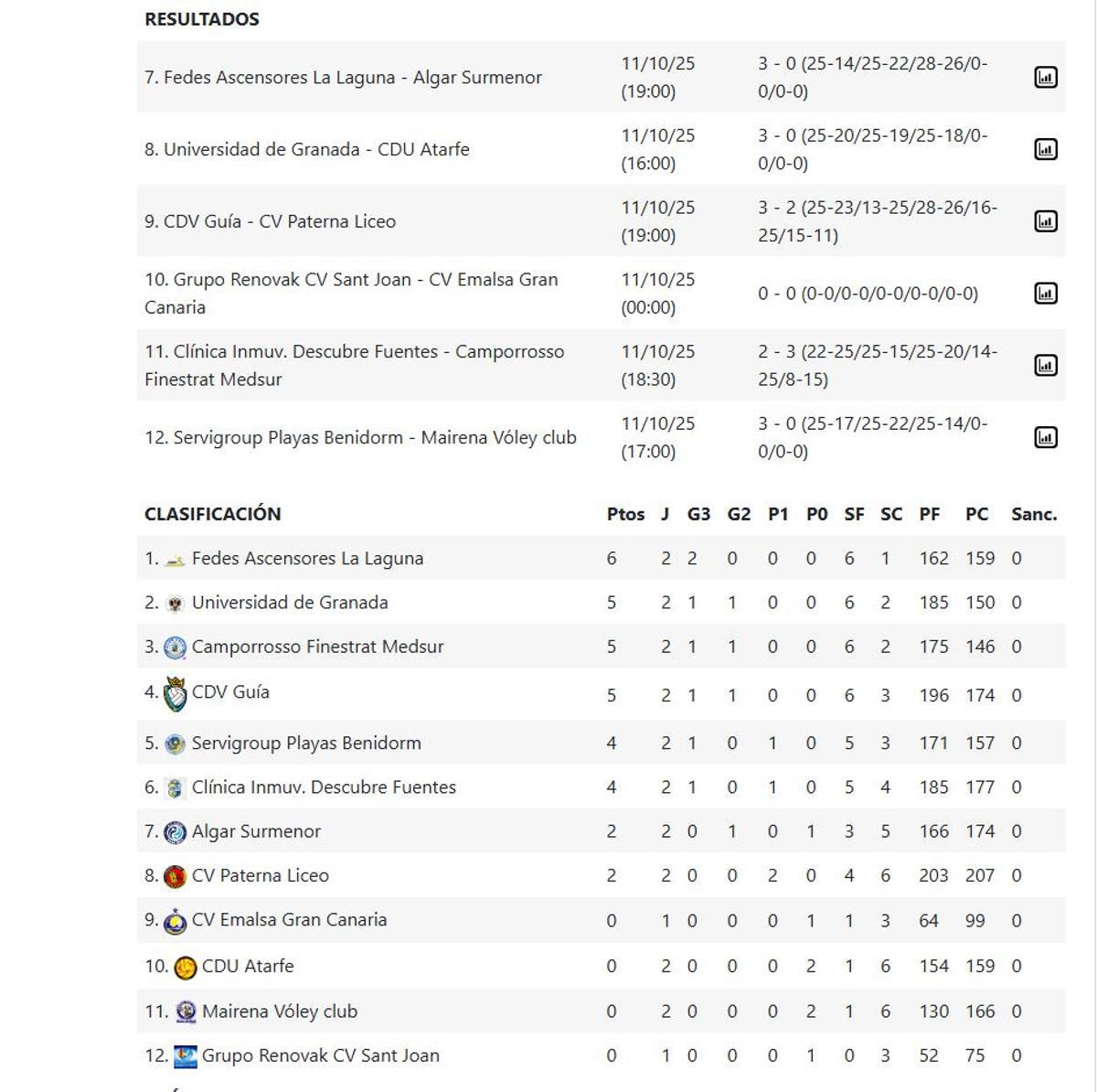Select the CV Emalsa Gran Canaria logo
Viewport: 1097px width, 1092px height.
[174, 920]
